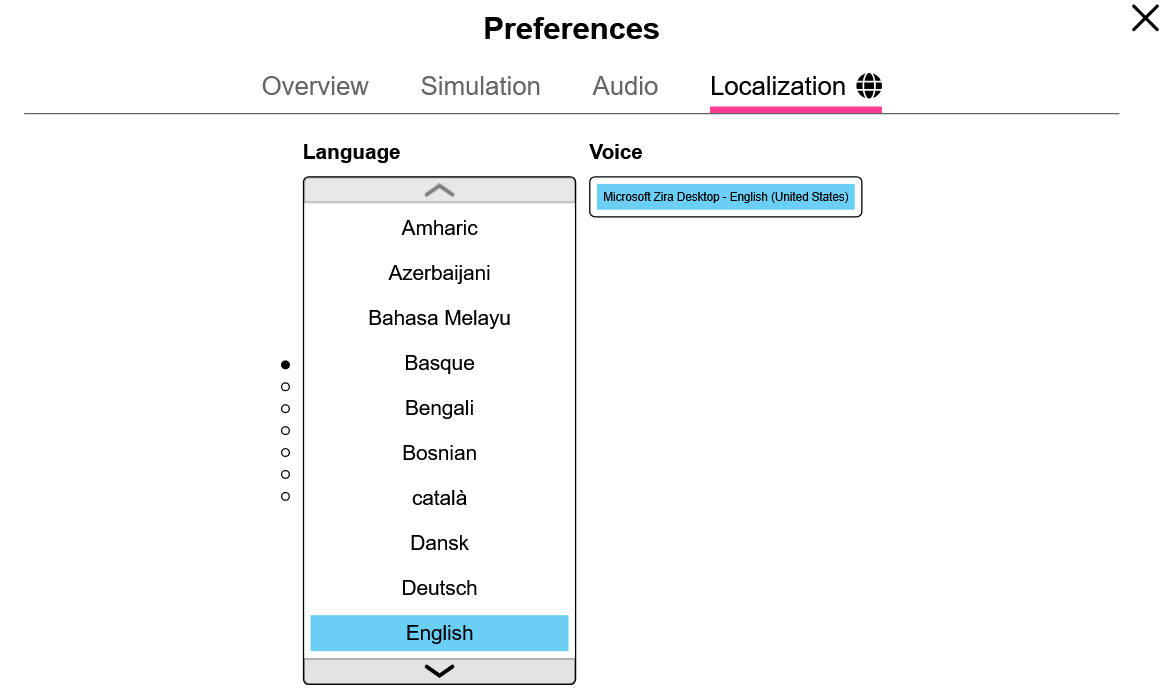The width and height of the screenshot is (1166, 690).
Task: Click the down chevron below language list
Action: 439,671
